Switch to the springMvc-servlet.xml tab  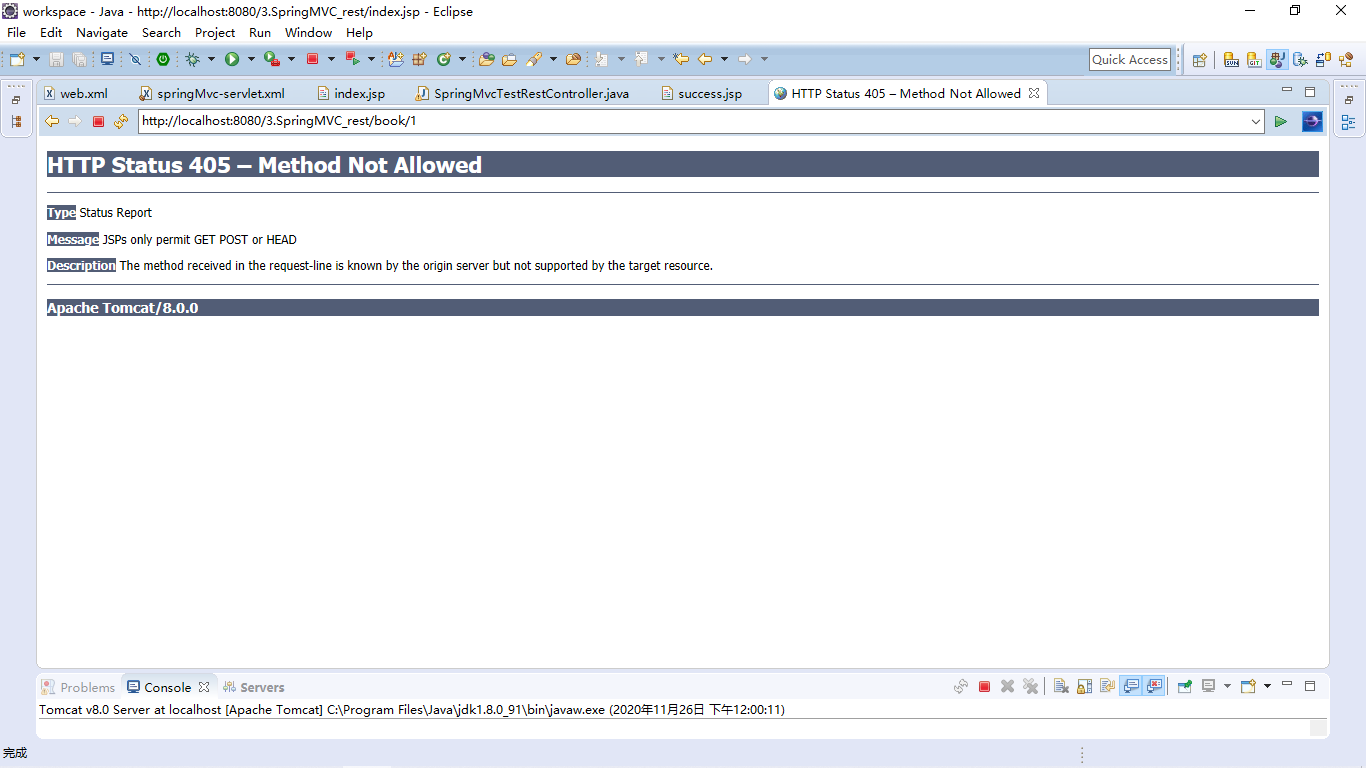coord(212,94)
